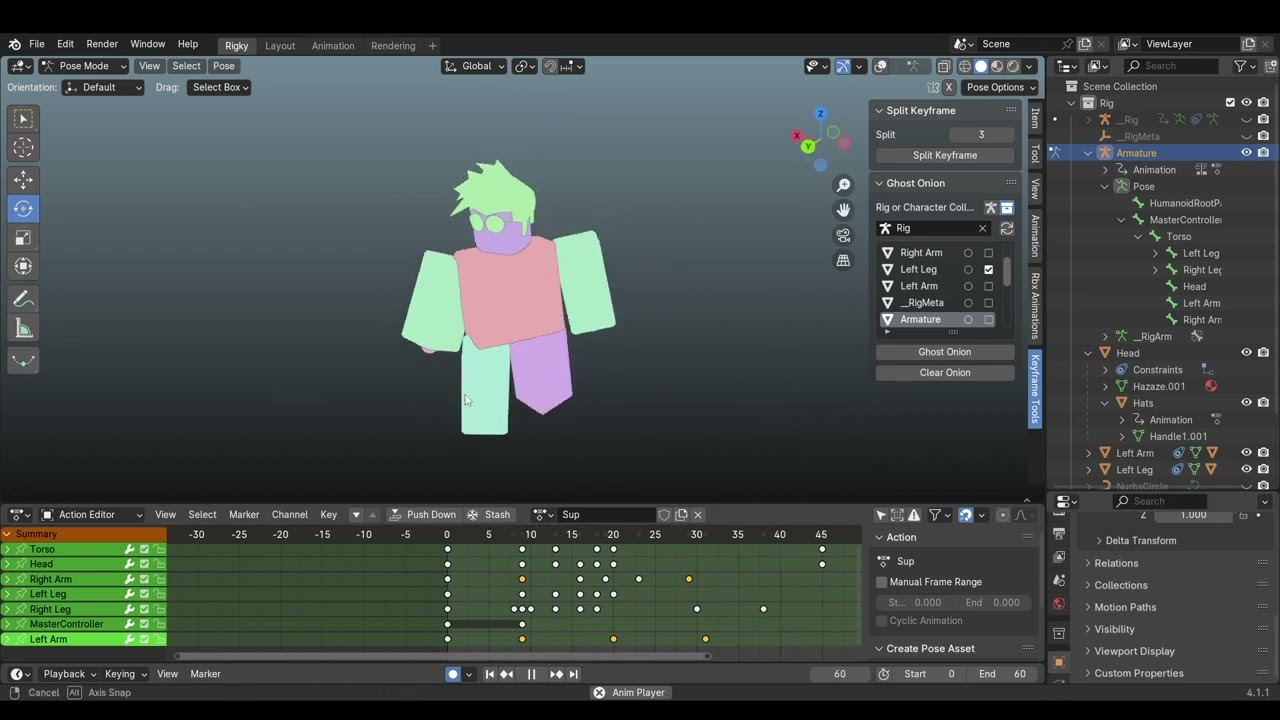Switch to the Layout workspace tab
Image resolution: width=1280 pixels, height=720 pixels.
pyautogui.click(x=280, y=46)
